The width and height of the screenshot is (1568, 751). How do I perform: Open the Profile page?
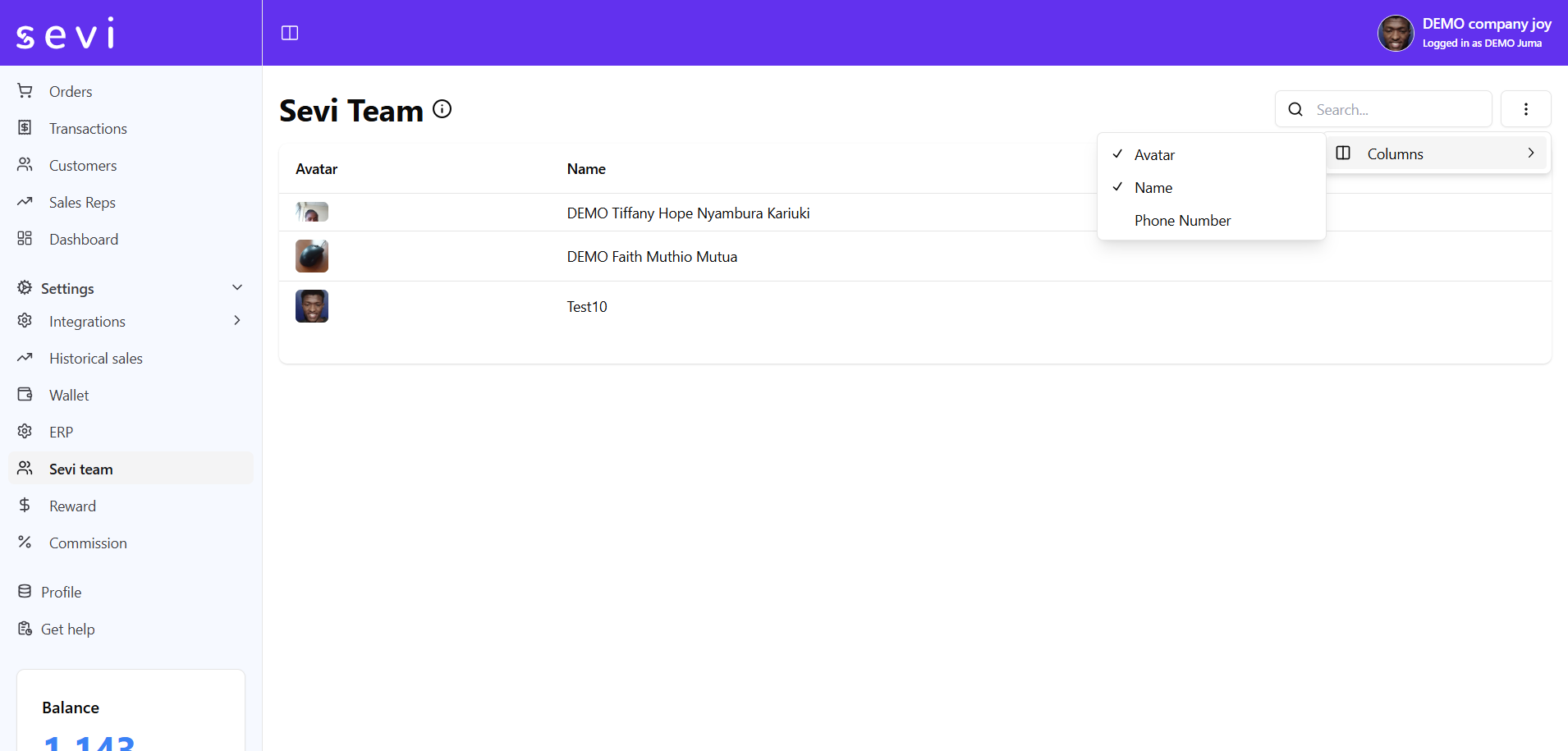click(61, 593)
